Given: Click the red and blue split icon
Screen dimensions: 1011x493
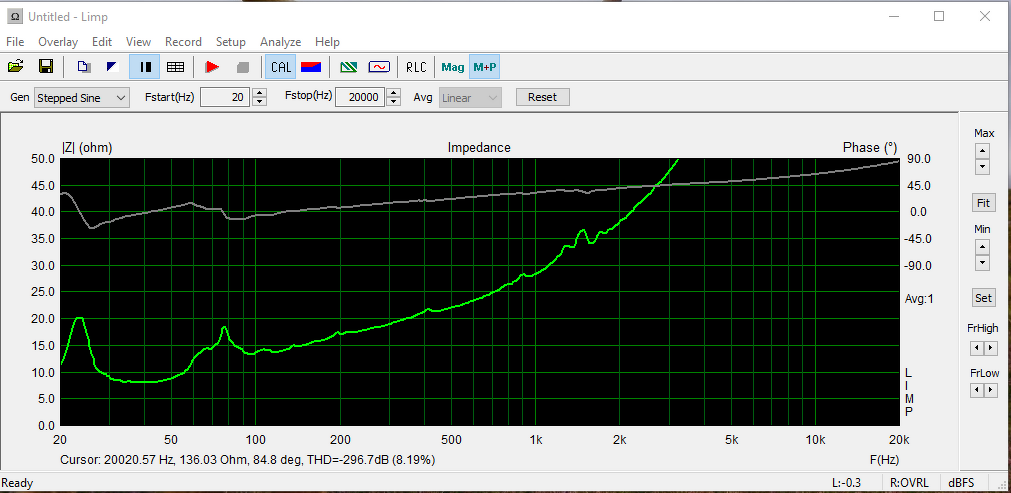Looking at the screenshot, I should (x=311, y=66).
